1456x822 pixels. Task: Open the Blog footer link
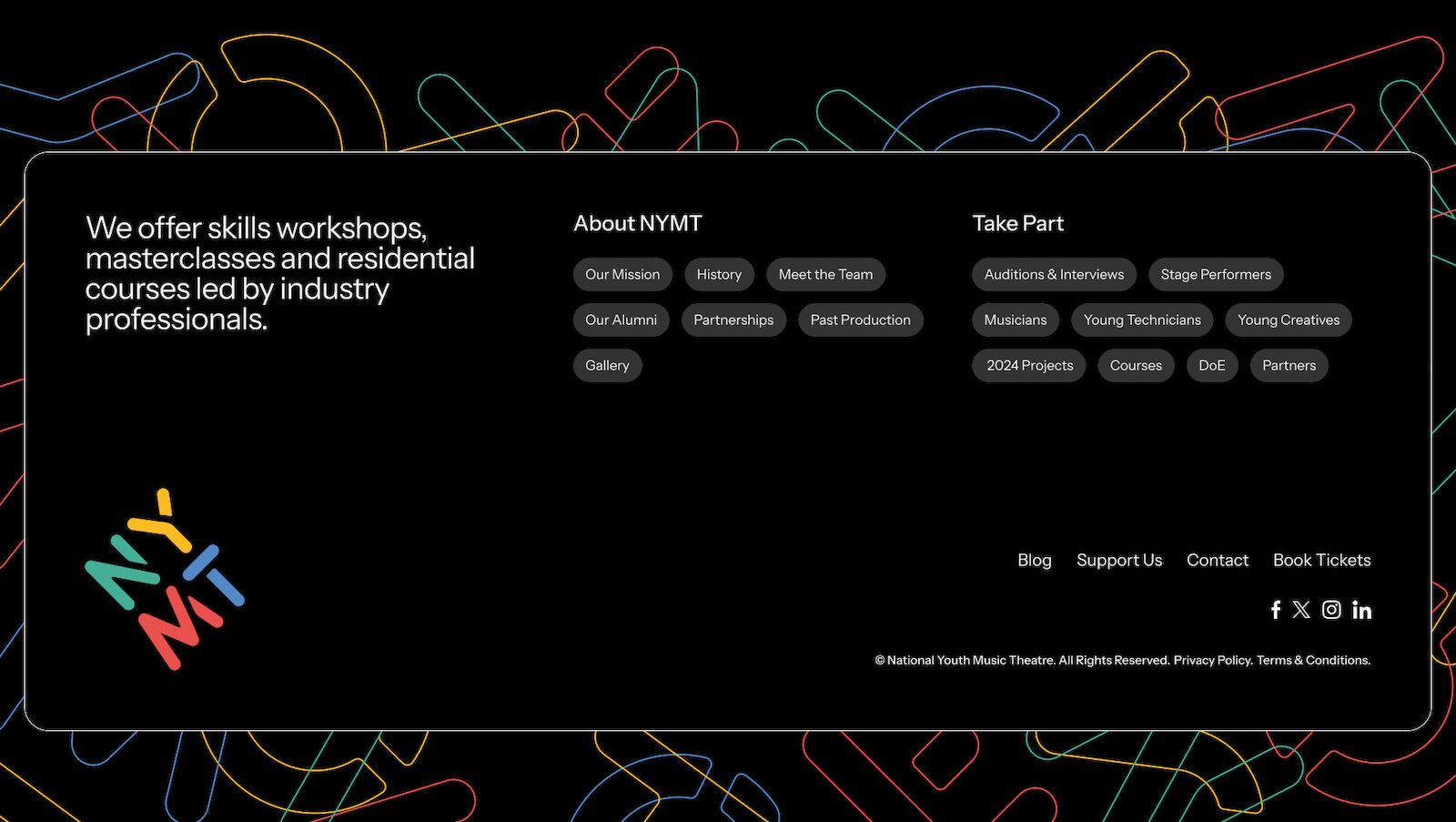point(1034,561)
